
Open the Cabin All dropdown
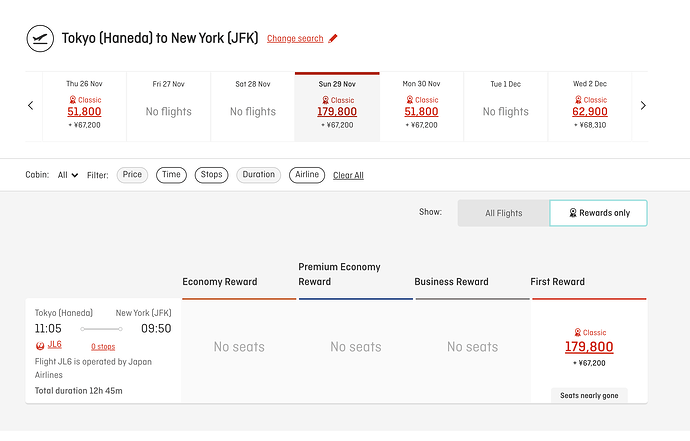68,175
